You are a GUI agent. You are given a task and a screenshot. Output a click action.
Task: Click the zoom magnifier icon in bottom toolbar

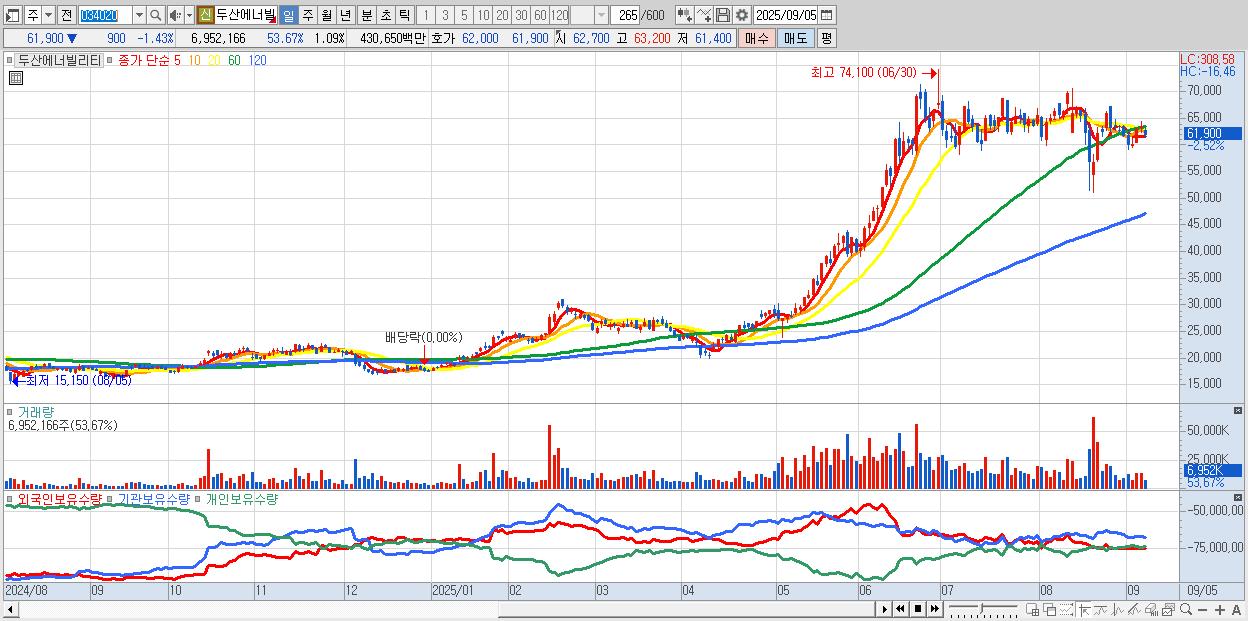pyautogui.click(x=1186, y=609)
